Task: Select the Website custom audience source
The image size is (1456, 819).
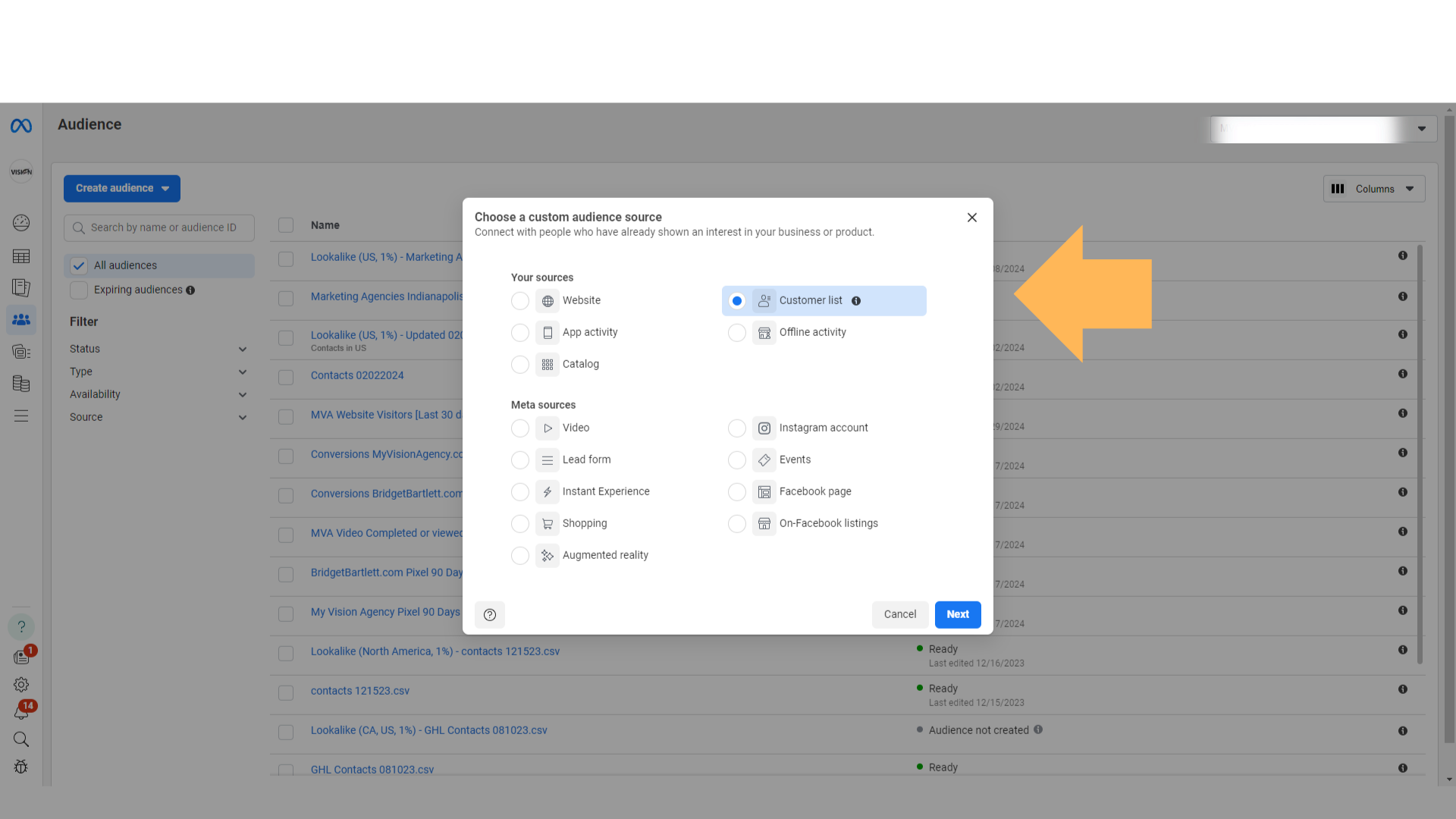Action: tap(520, 300)
